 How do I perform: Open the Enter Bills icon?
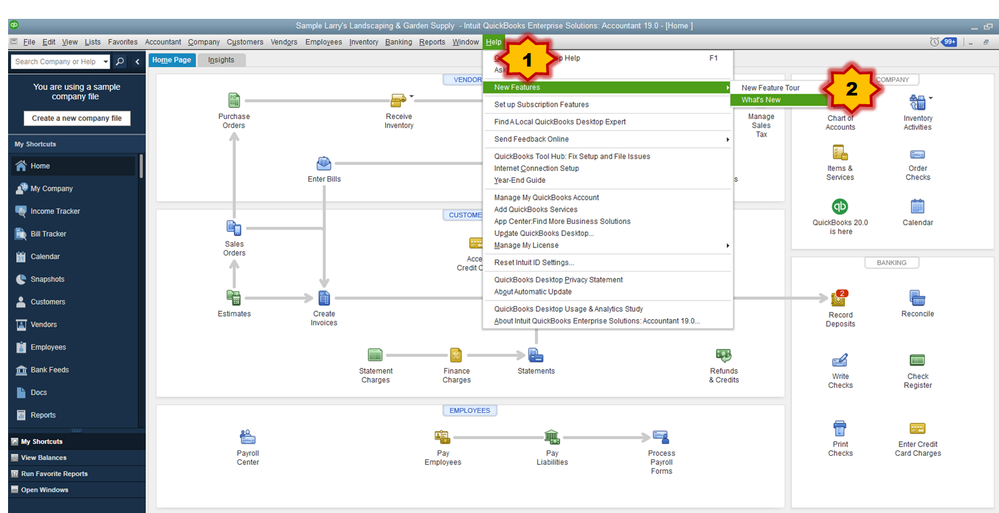click(324, 164)
